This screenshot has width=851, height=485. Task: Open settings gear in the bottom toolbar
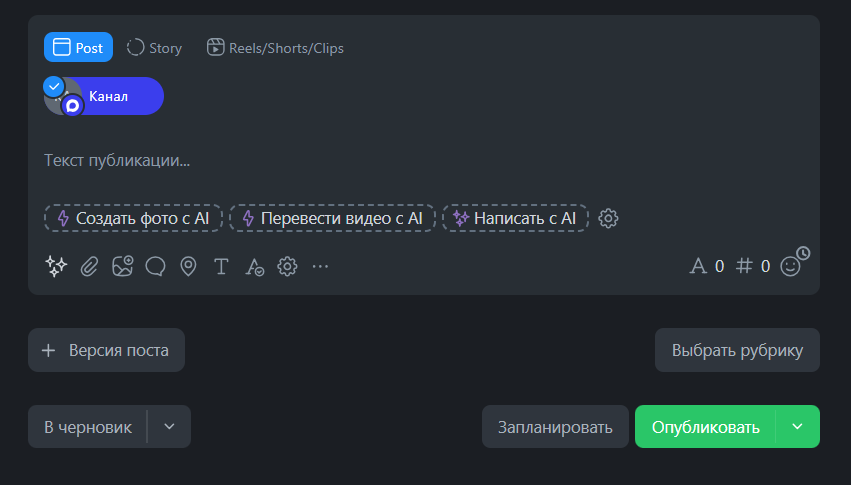pos(287,266)
